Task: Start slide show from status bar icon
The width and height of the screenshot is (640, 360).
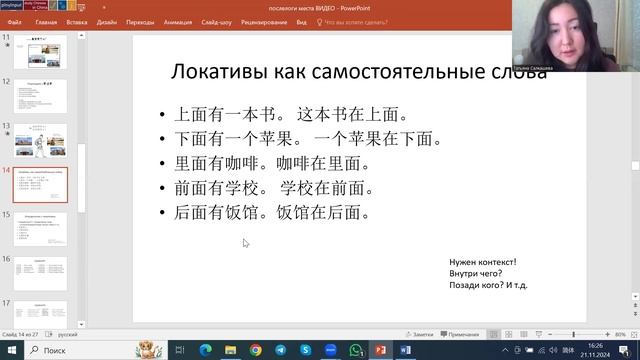Action: (539, 334)
